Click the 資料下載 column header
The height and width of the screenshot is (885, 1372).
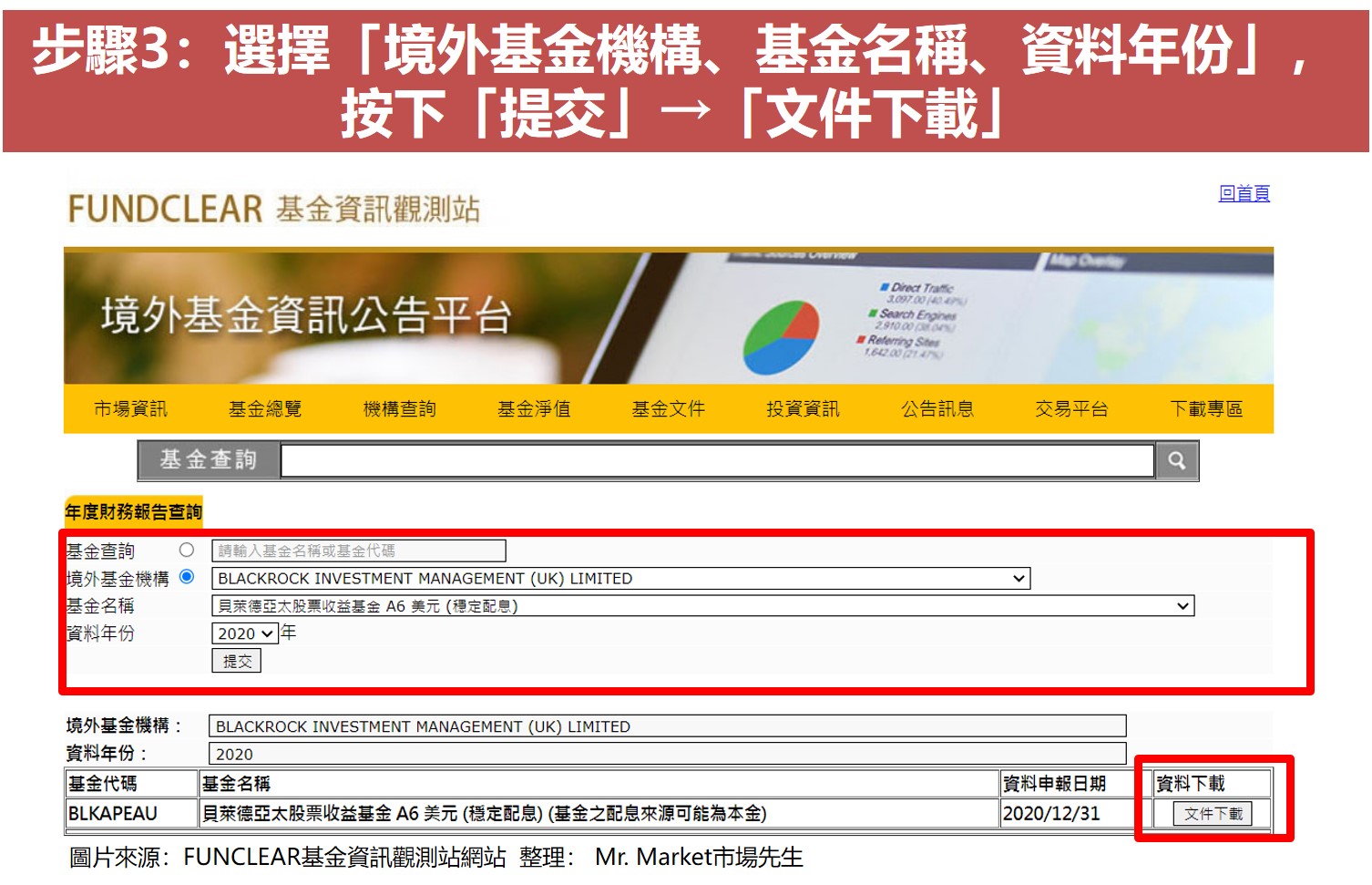tap(1213, 784)
